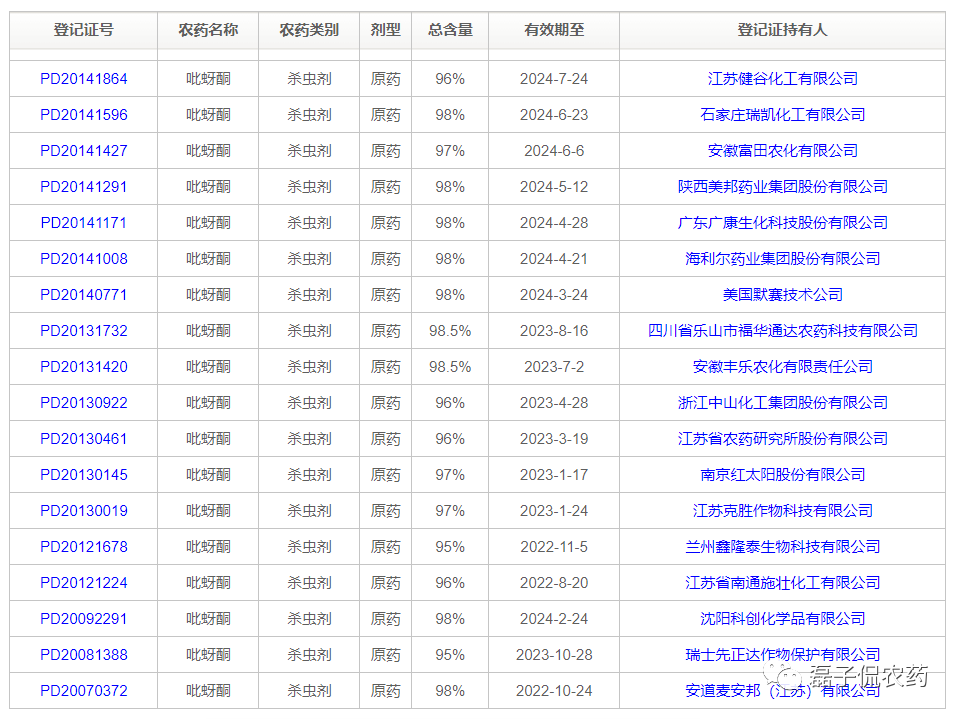
Task: Open holder 陕西美邦药业集团股份有限公司
Action: pyautogui.click(x=782, y=187)
